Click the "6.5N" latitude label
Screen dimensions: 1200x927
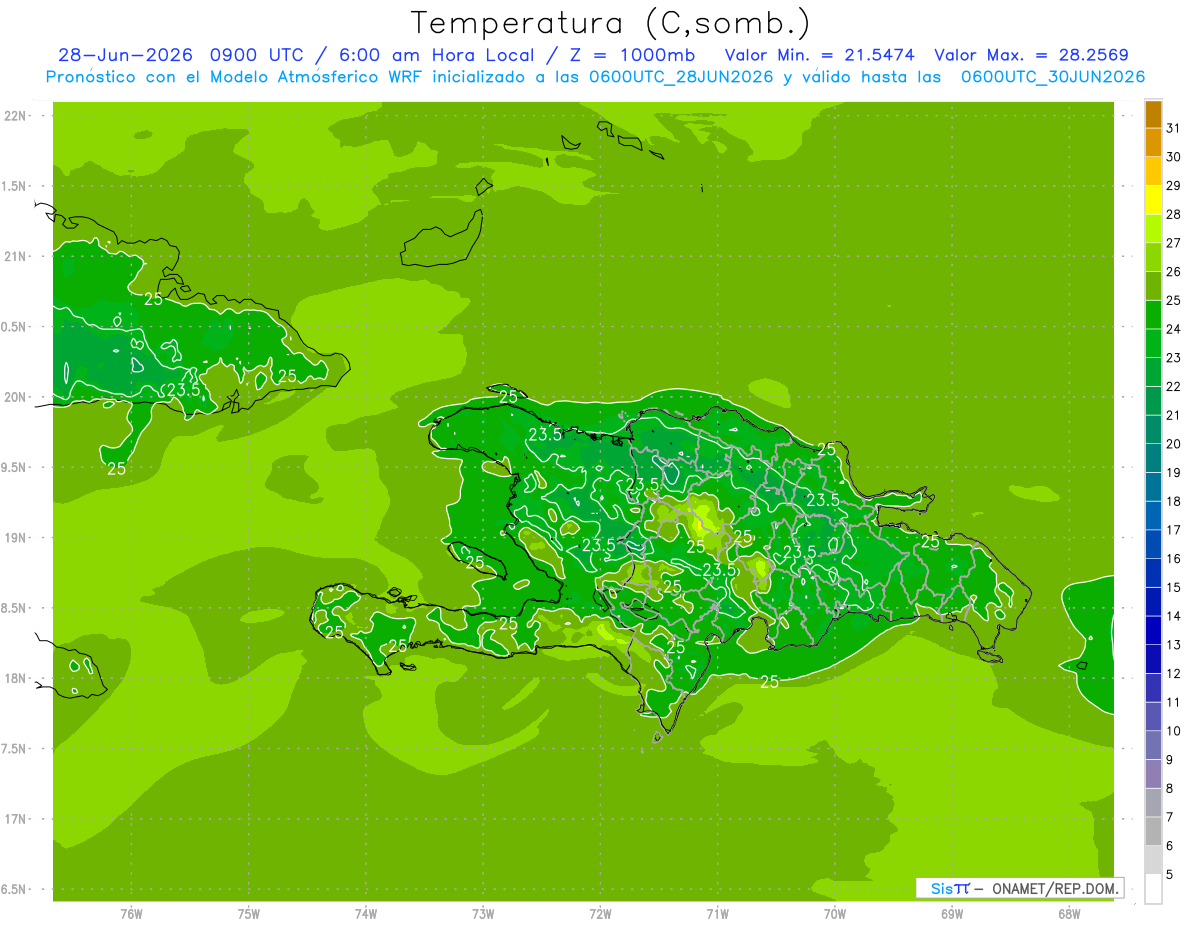[16, 889]
